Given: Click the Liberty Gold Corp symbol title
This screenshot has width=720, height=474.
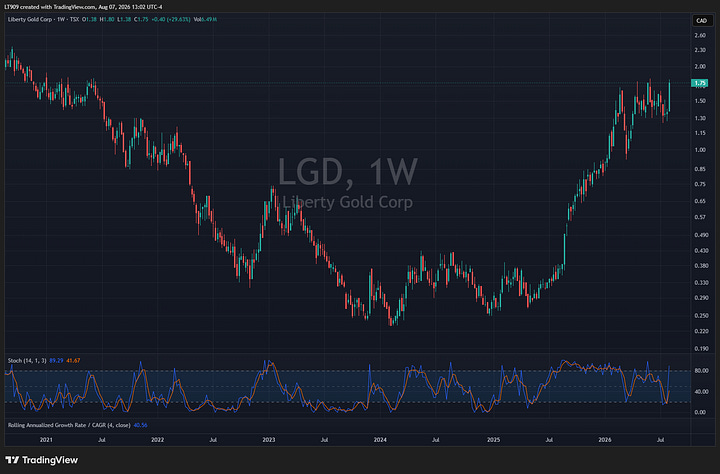Looking at the screenshot, I should tap(31, 19).
